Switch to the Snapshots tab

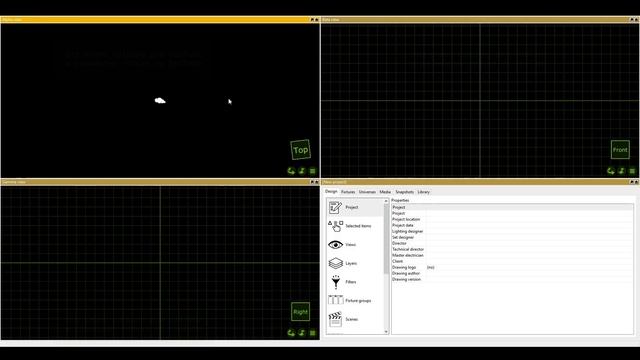click(x=404, y=192)
